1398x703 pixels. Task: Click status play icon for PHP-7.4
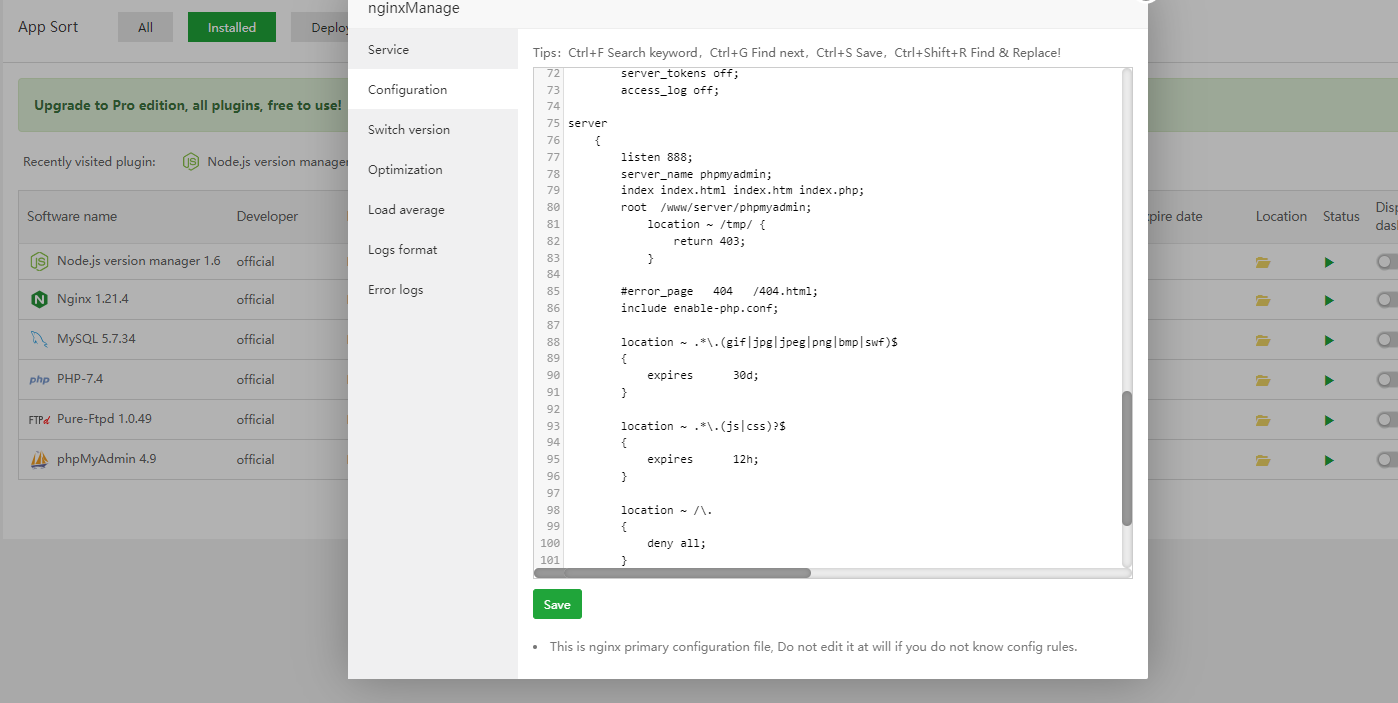point(1329,380)
